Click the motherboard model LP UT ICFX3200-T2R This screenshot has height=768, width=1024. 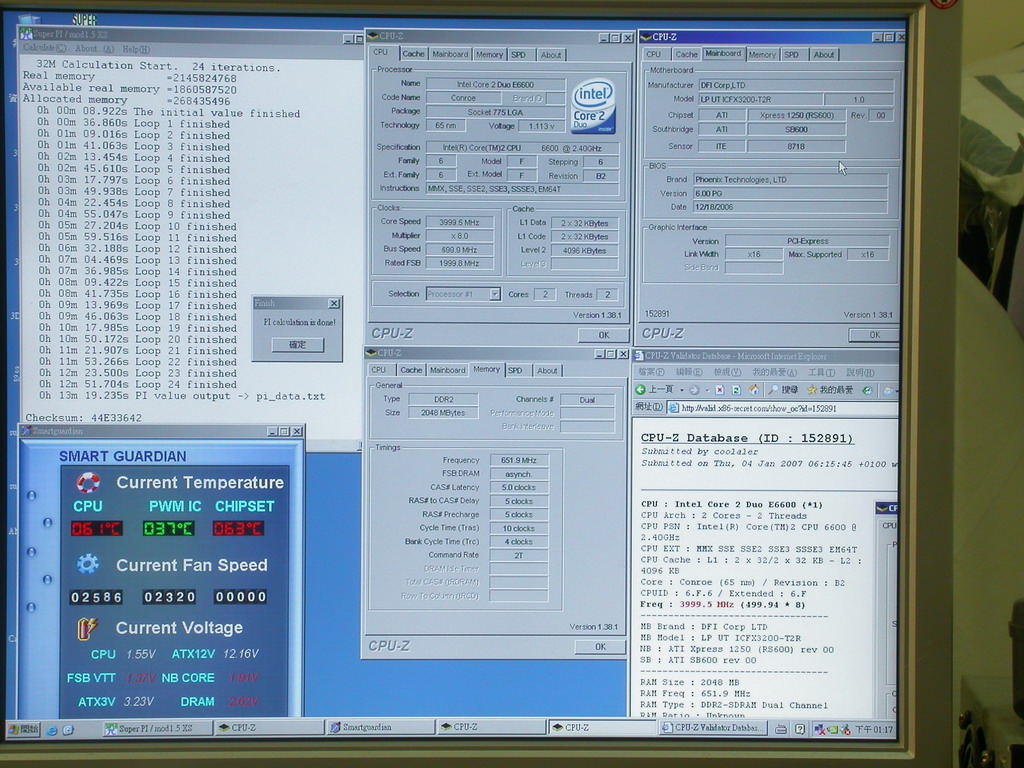[x=760, y=99]
